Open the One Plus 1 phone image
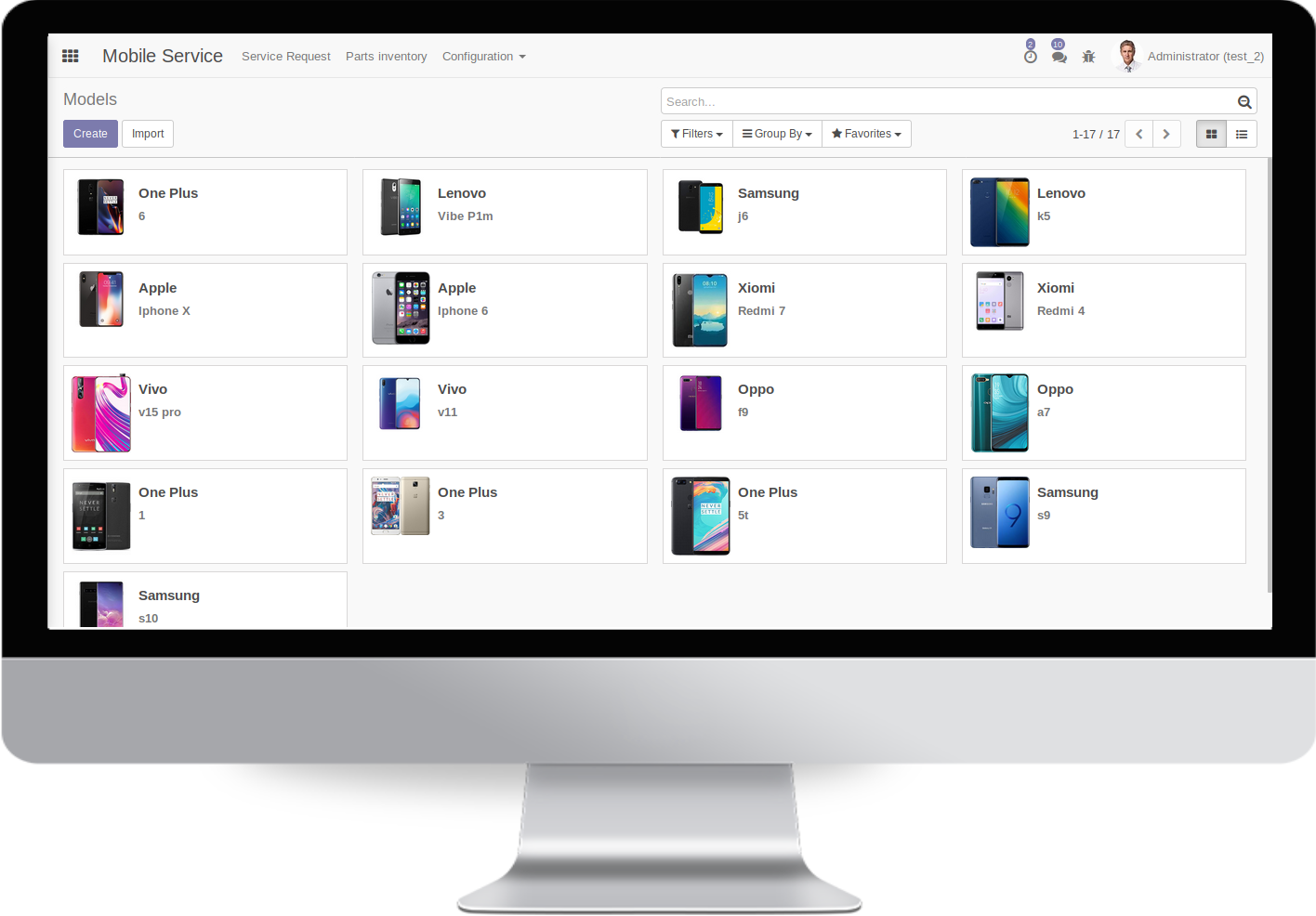 coord(101,517)
